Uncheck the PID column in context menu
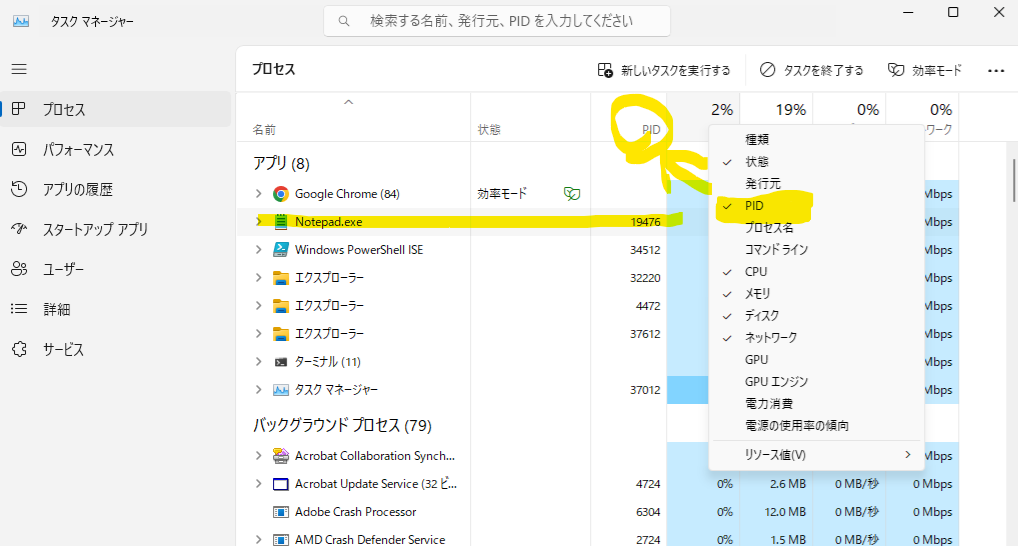This screenshot has height=546, width=1018. [x=816, y=206]
